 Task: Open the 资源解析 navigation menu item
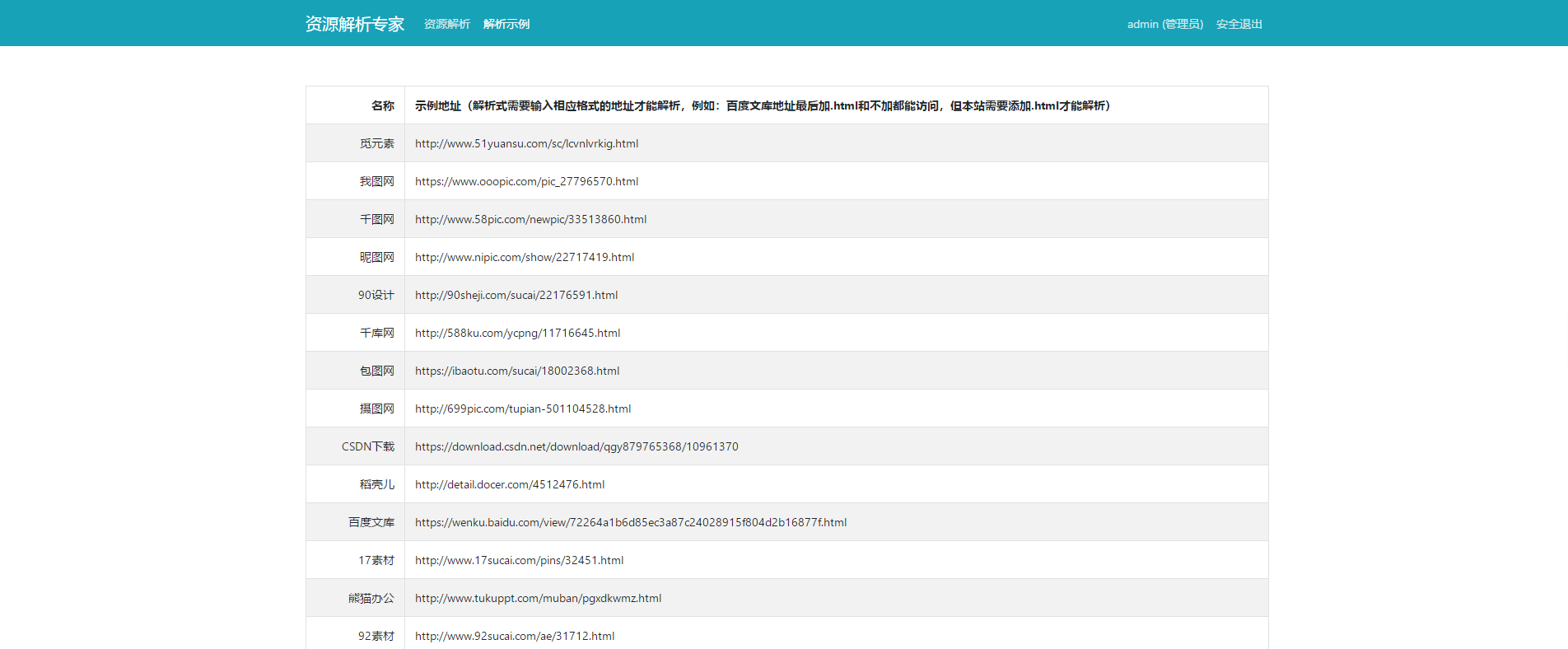446,24
